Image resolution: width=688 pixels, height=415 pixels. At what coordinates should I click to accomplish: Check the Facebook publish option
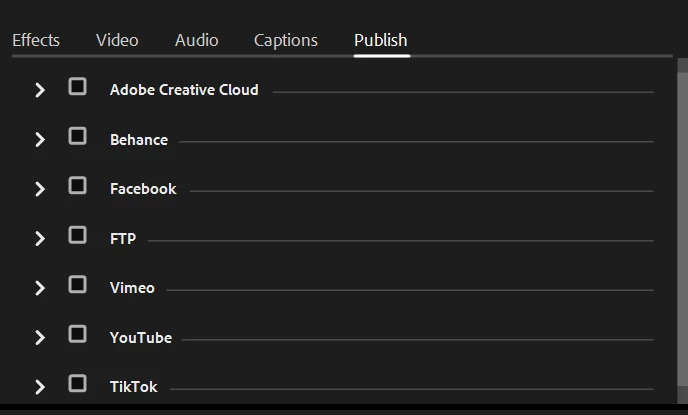[77, 186]
